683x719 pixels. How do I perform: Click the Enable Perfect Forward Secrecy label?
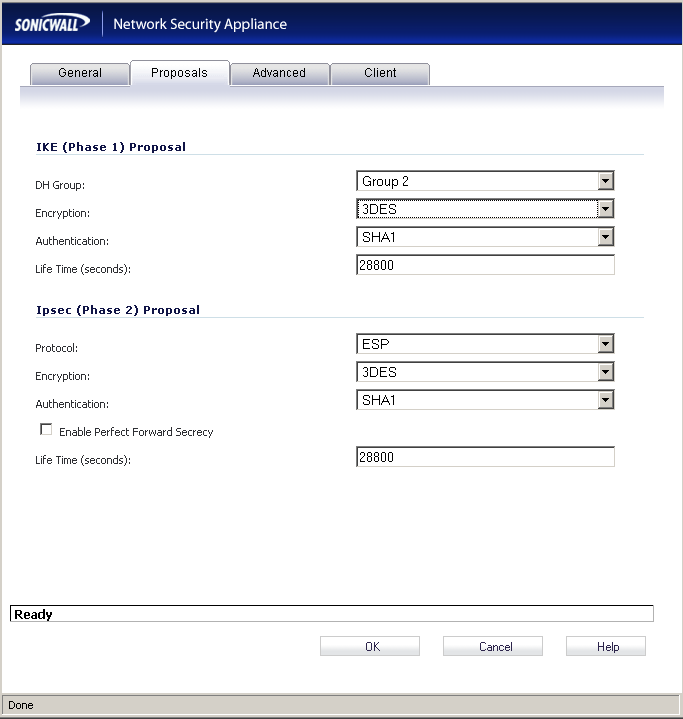[x=136, y=432]
